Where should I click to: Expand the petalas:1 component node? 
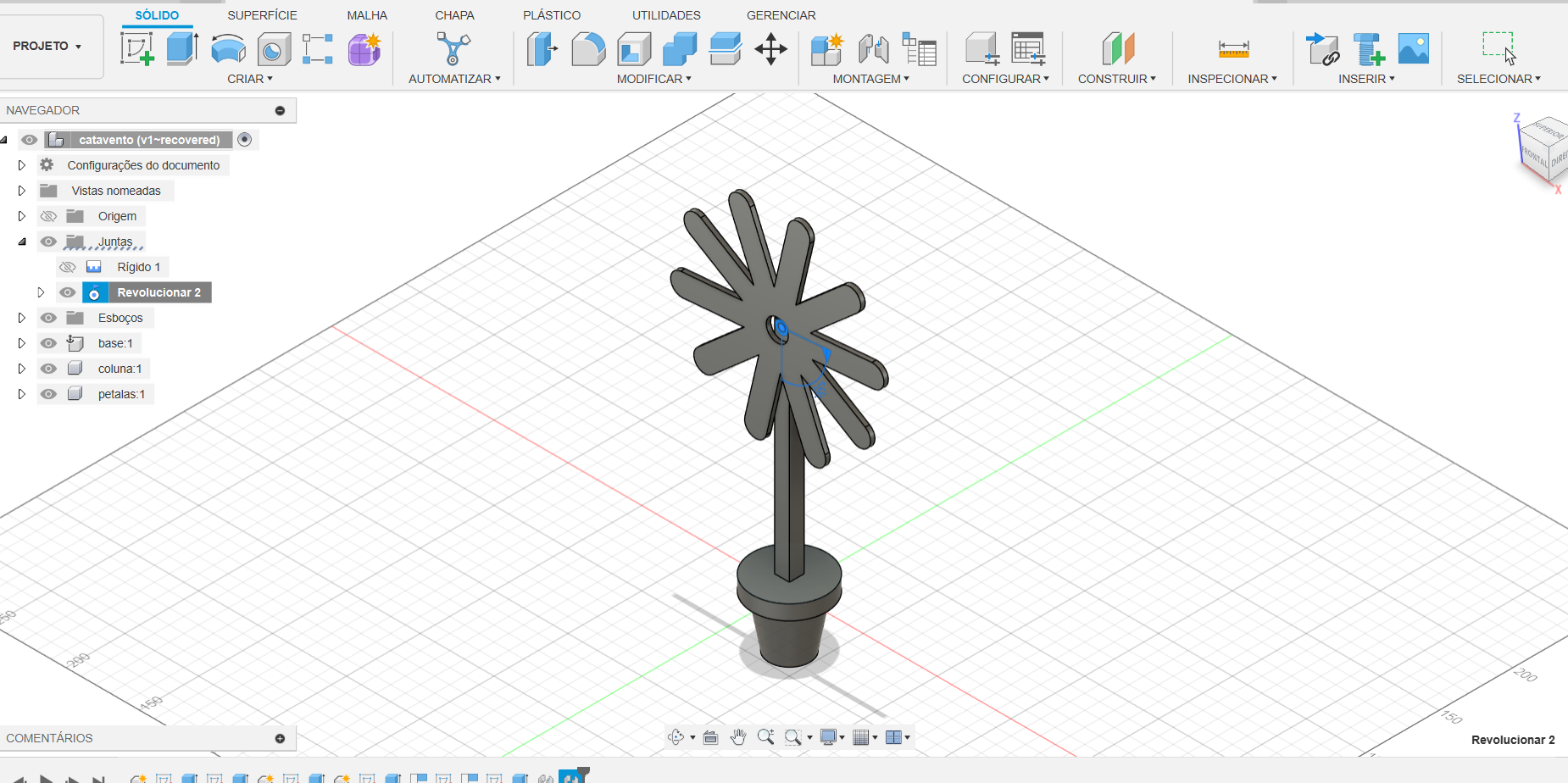coord(22,394)
